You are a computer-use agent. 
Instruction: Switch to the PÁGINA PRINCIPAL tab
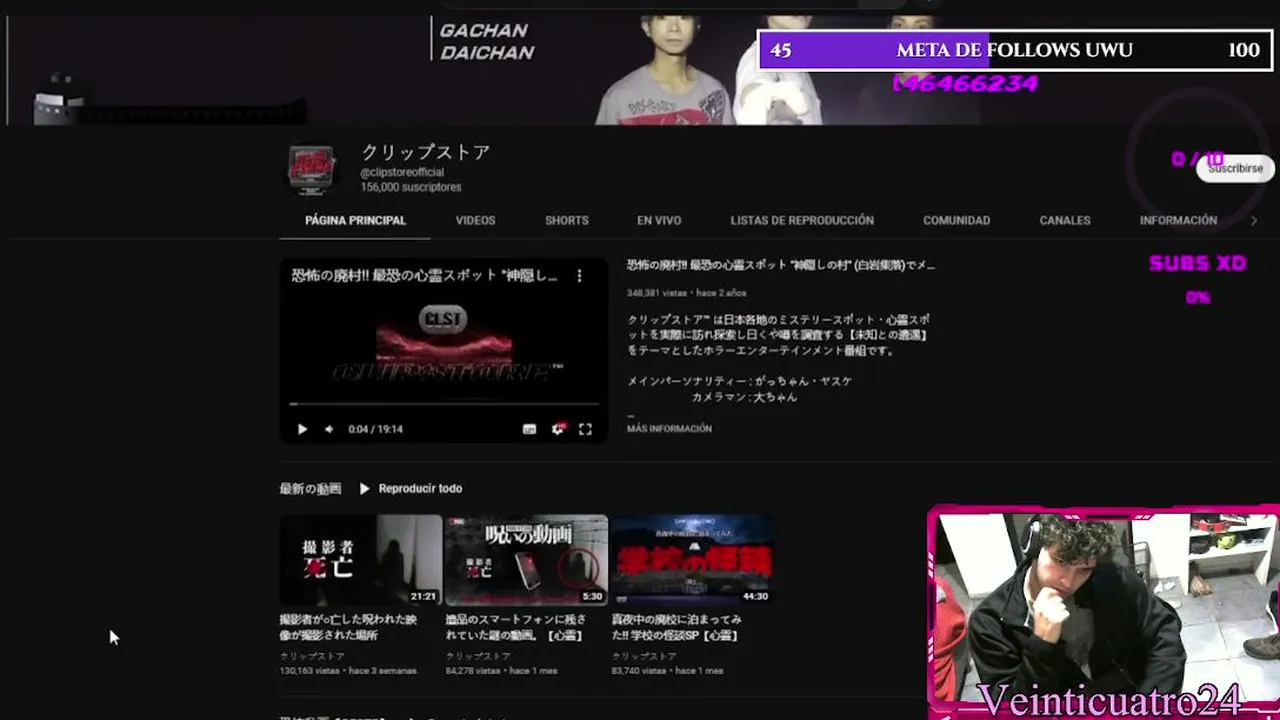[x=355, y=220]
